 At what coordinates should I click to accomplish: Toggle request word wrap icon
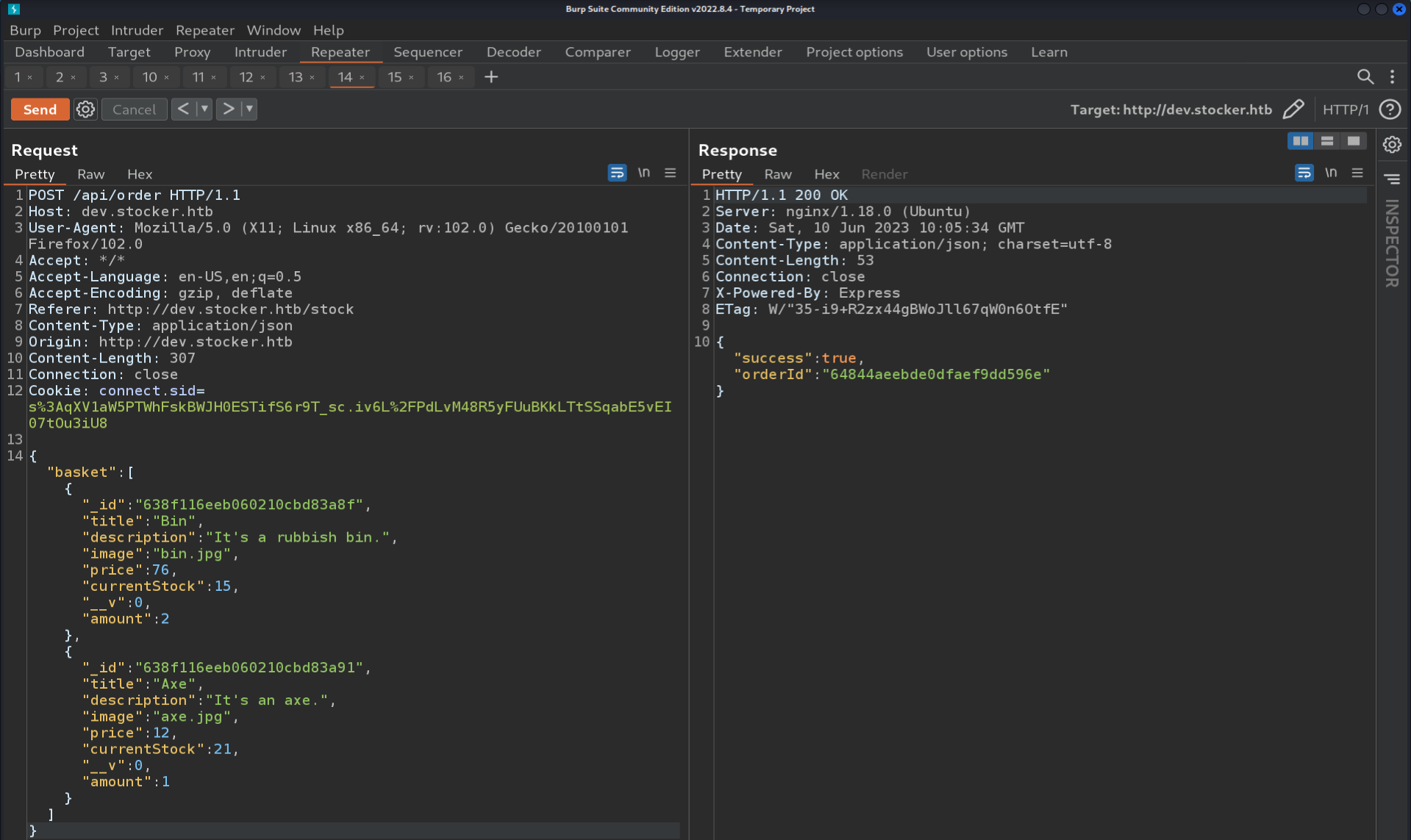(617, 173)
